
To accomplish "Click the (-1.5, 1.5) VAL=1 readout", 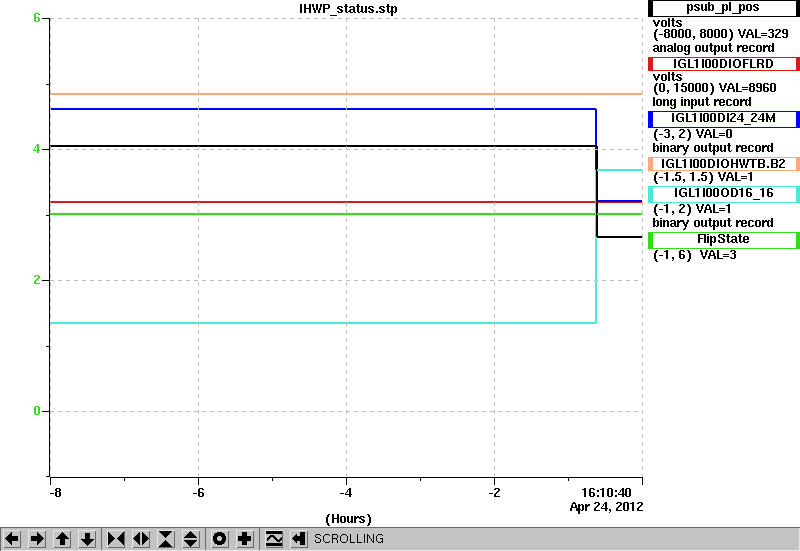I will coord(703,177).
